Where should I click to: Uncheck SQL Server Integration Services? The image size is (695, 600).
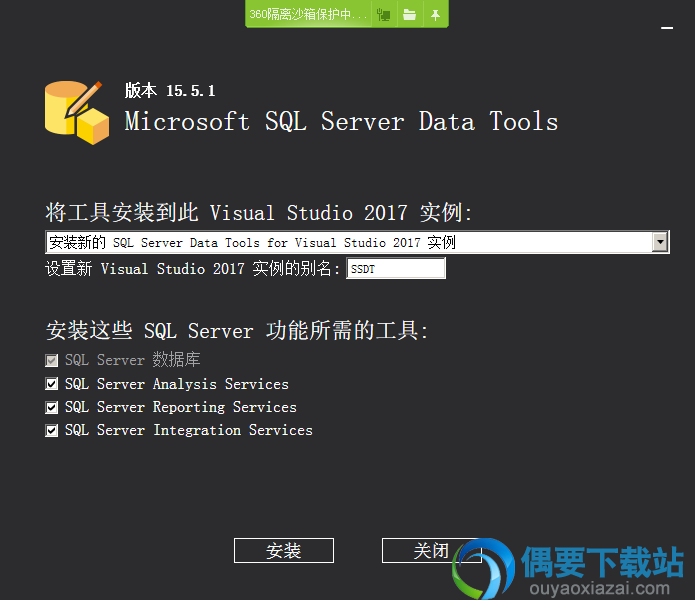click(51, 430)
